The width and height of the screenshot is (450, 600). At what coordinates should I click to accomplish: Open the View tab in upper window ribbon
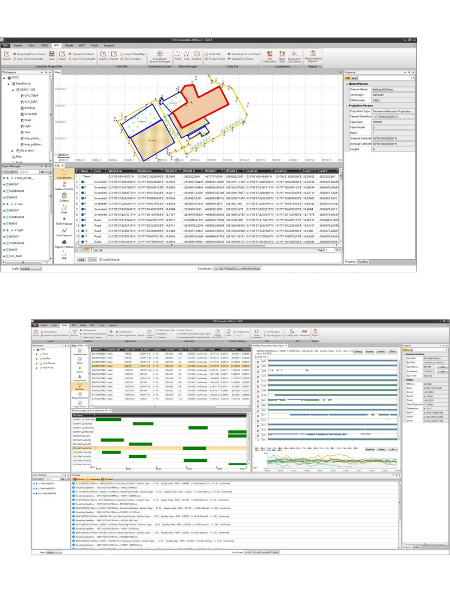(x=31, y=45)
